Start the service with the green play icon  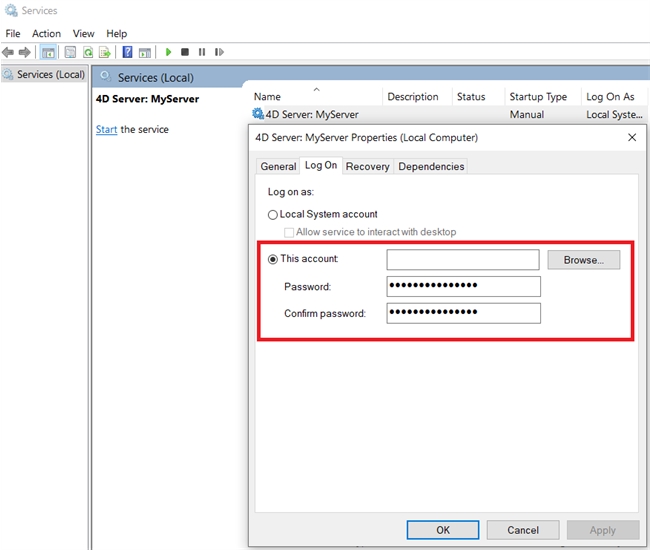point(168,52)
